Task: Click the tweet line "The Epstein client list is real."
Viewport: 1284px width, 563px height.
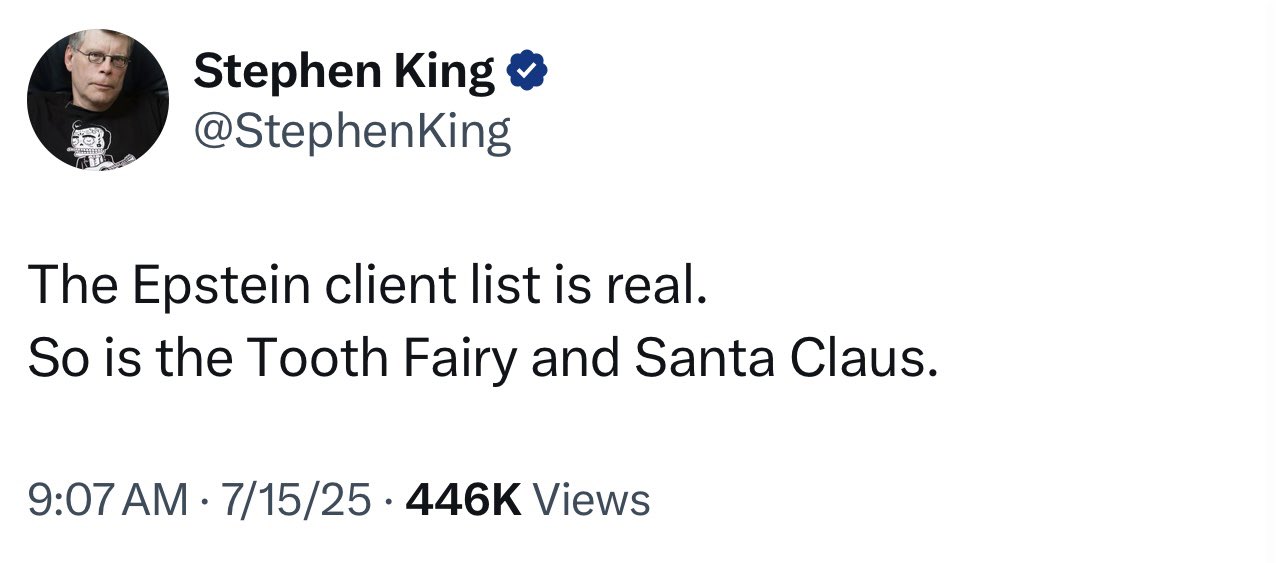Action: click(x=367, y=286)
